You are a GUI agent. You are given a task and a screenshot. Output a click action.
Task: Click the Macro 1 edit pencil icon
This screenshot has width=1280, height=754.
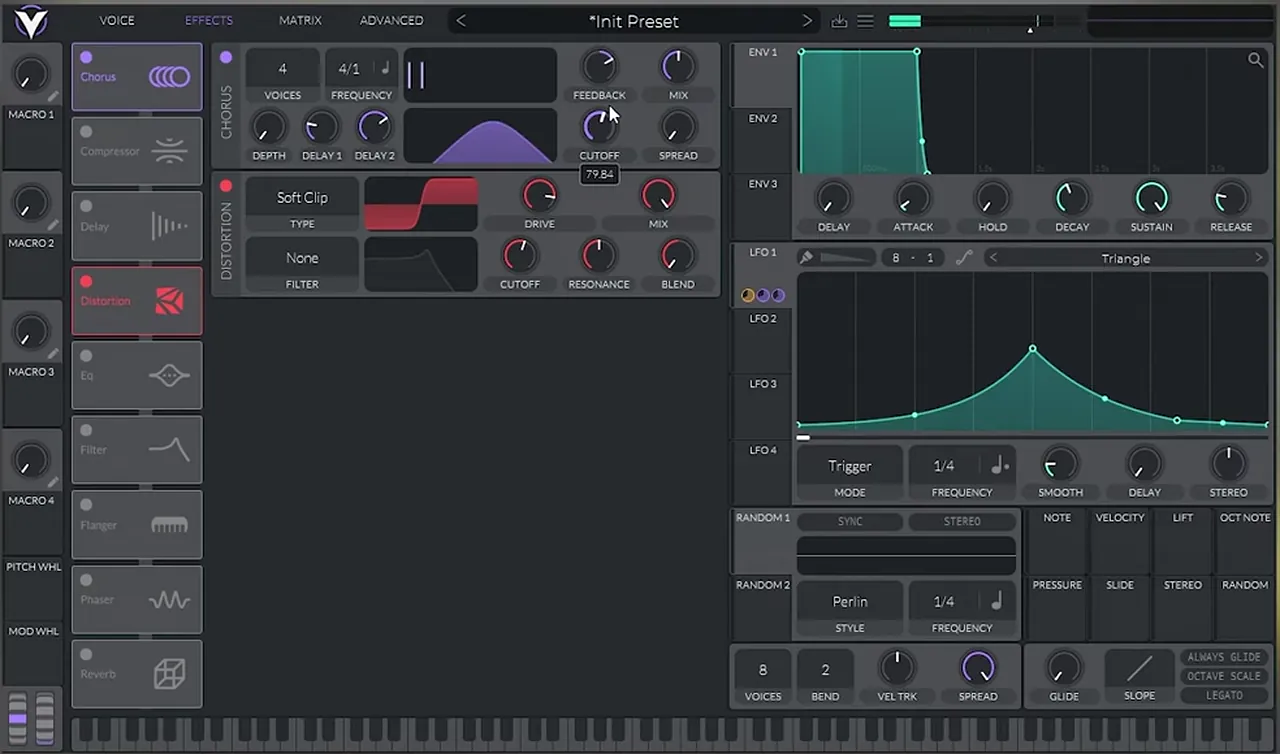pyautogui.click(x=53, y=96)
